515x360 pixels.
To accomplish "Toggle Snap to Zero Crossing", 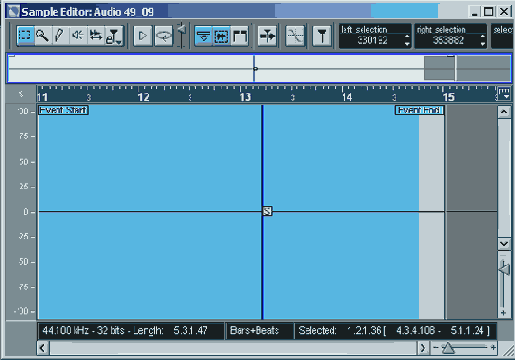I will (x=295, y=36).
